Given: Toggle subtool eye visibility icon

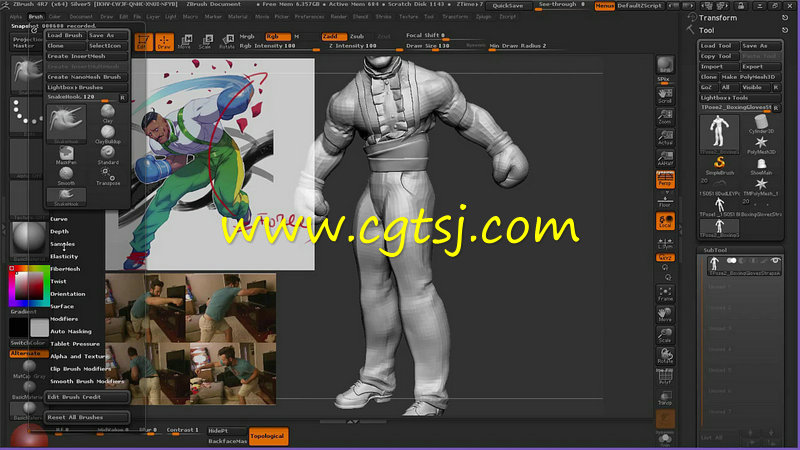Looking at the screenshot, I should (x=775, y=261).
